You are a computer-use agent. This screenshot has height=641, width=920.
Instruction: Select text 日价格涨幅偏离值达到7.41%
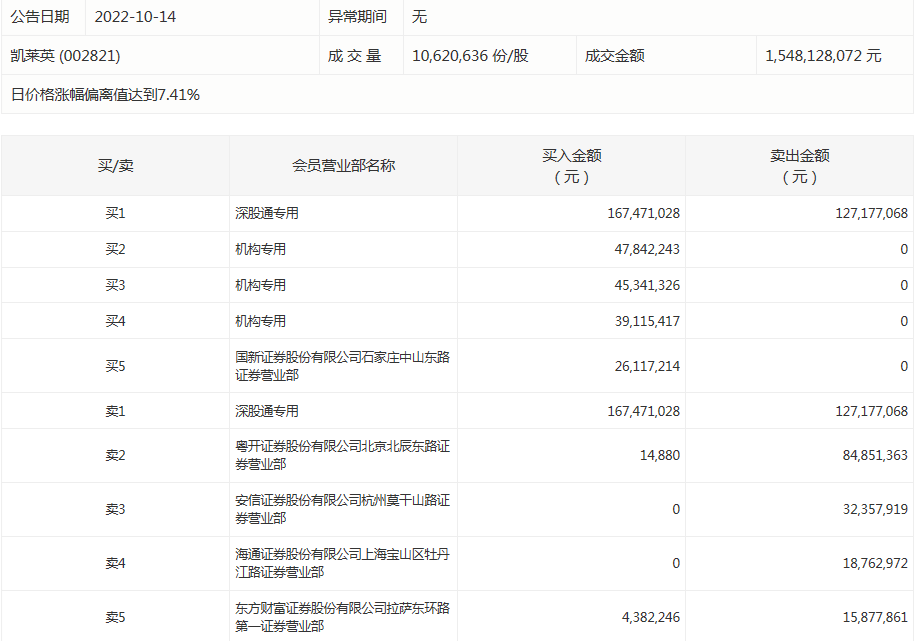coord(106,95)
